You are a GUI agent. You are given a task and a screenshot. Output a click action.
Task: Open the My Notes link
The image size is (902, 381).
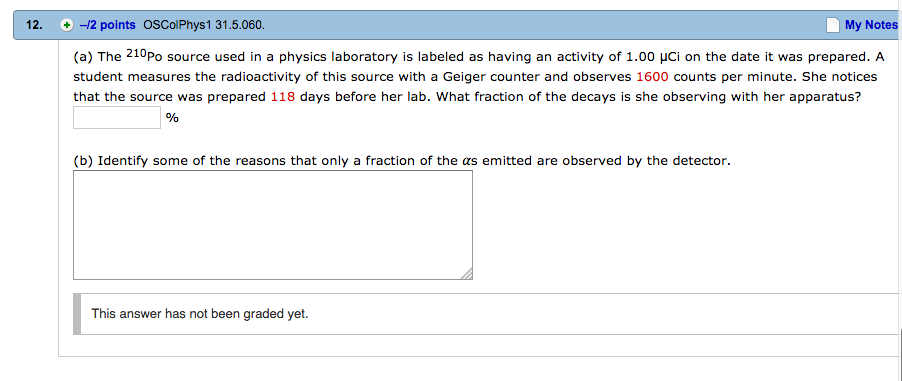[x=871, y=25]
